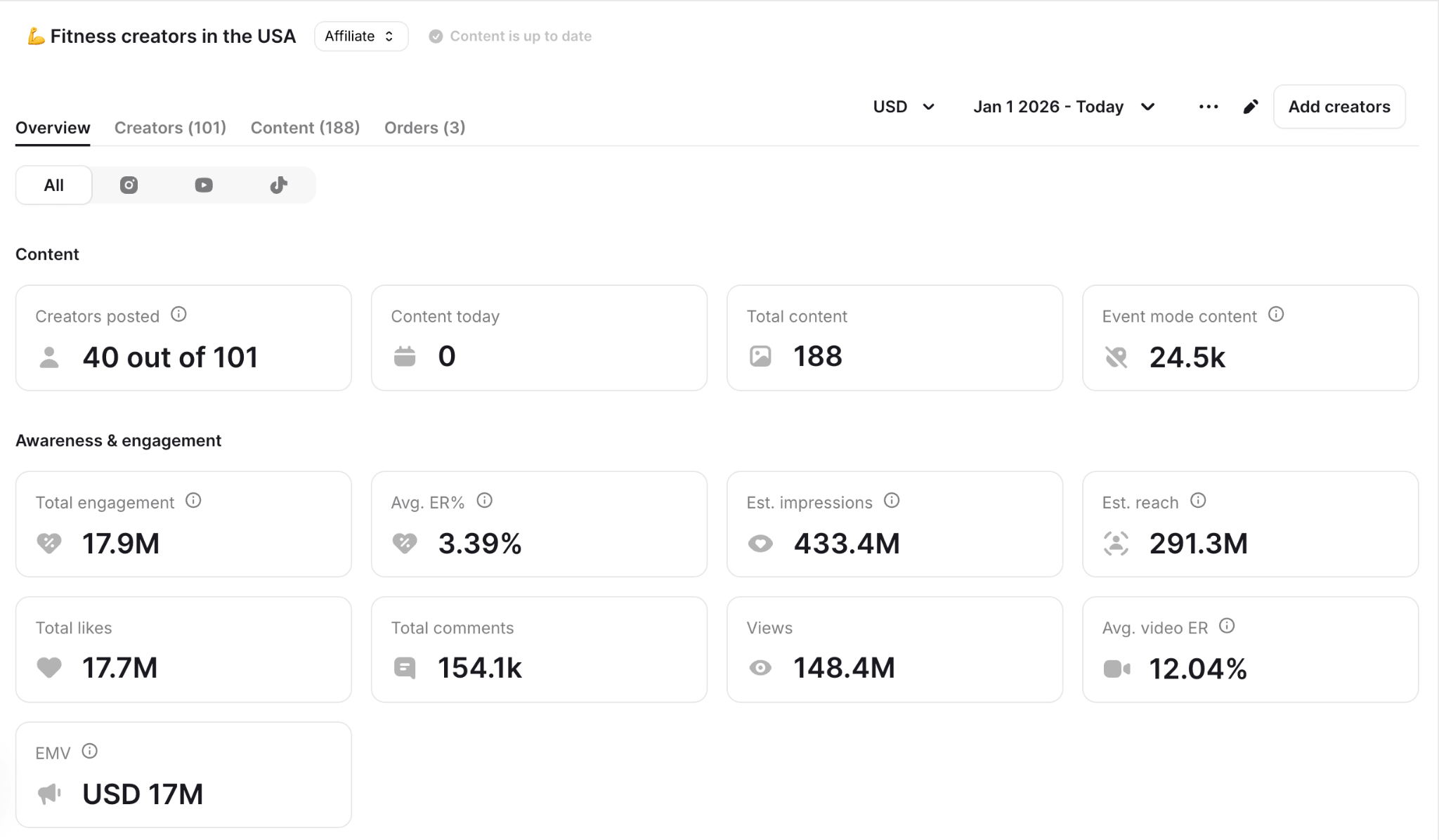The image size is (1439, 840).
Task: Click the Est. reach 291.3M card
Action: 1249,524
